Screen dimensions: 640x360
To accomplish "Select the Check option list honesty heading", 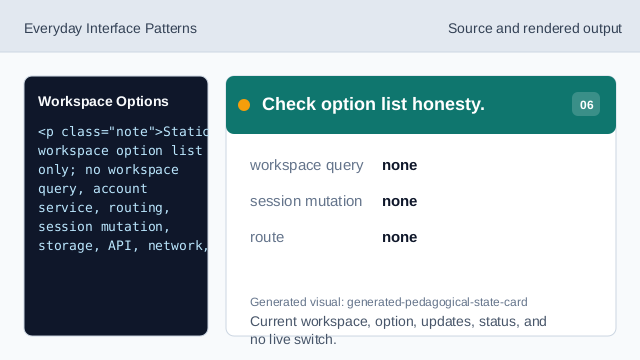I will click(373, 104).
